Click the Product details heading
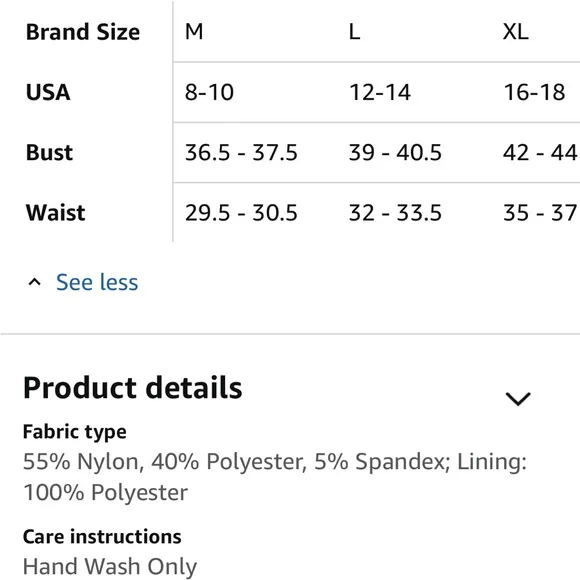 (x=133, y=388)
